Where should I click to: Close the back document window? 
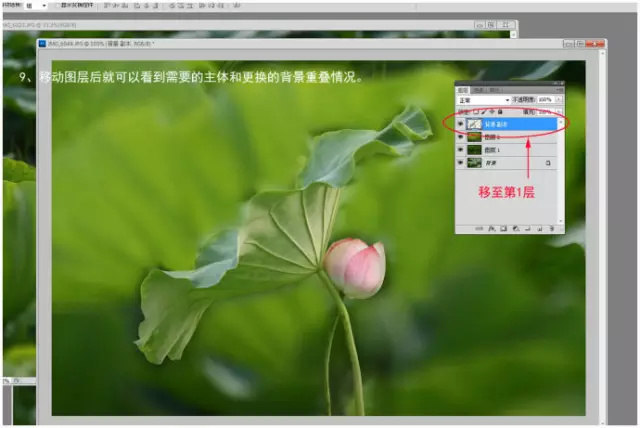coord(506,25)
